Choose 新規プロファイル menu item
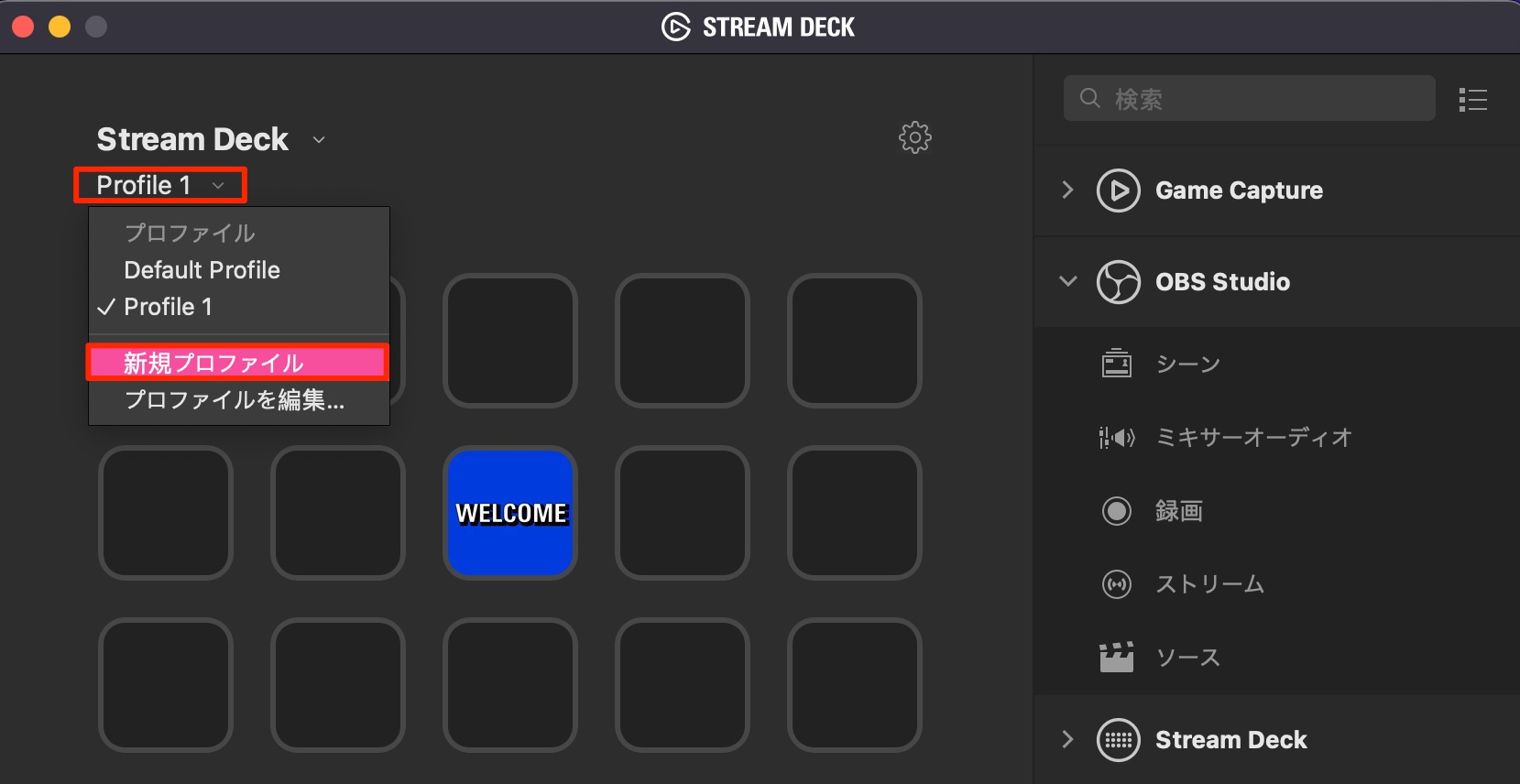This screenshot has width=1520, height=784. 237,363
